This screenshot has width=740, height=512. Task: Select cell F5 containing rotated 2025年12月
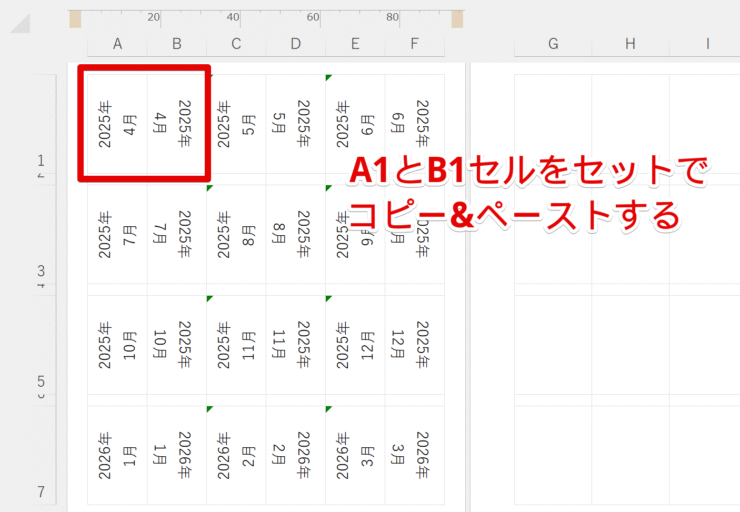(415, 344)
